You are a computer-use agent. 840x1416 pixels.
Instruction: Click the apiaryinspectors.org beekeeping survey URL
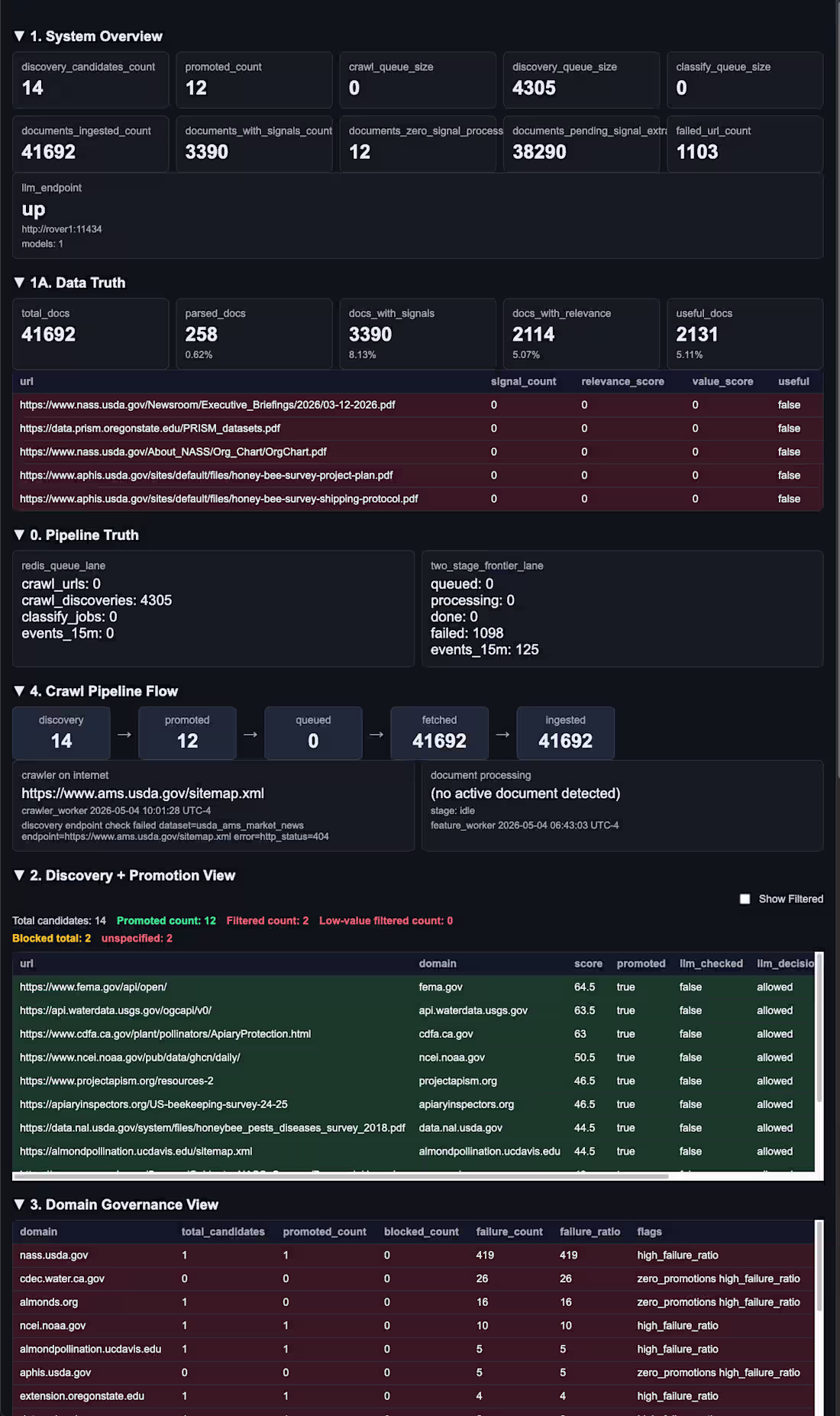tap(153, 1104)
